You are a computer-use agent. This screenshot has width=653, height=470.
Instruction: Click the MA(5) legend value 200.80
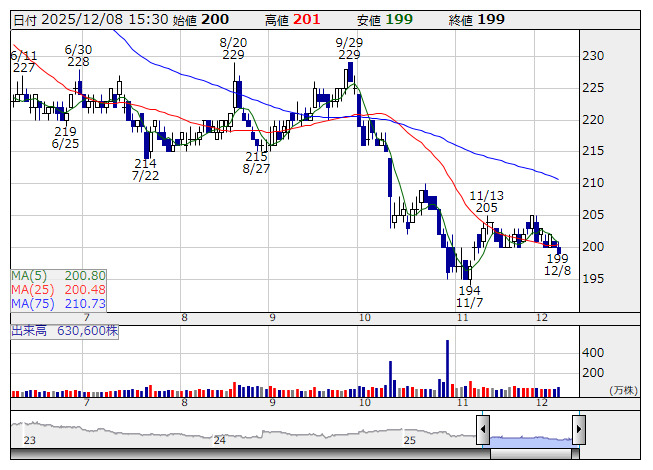[x=85, y=276]
